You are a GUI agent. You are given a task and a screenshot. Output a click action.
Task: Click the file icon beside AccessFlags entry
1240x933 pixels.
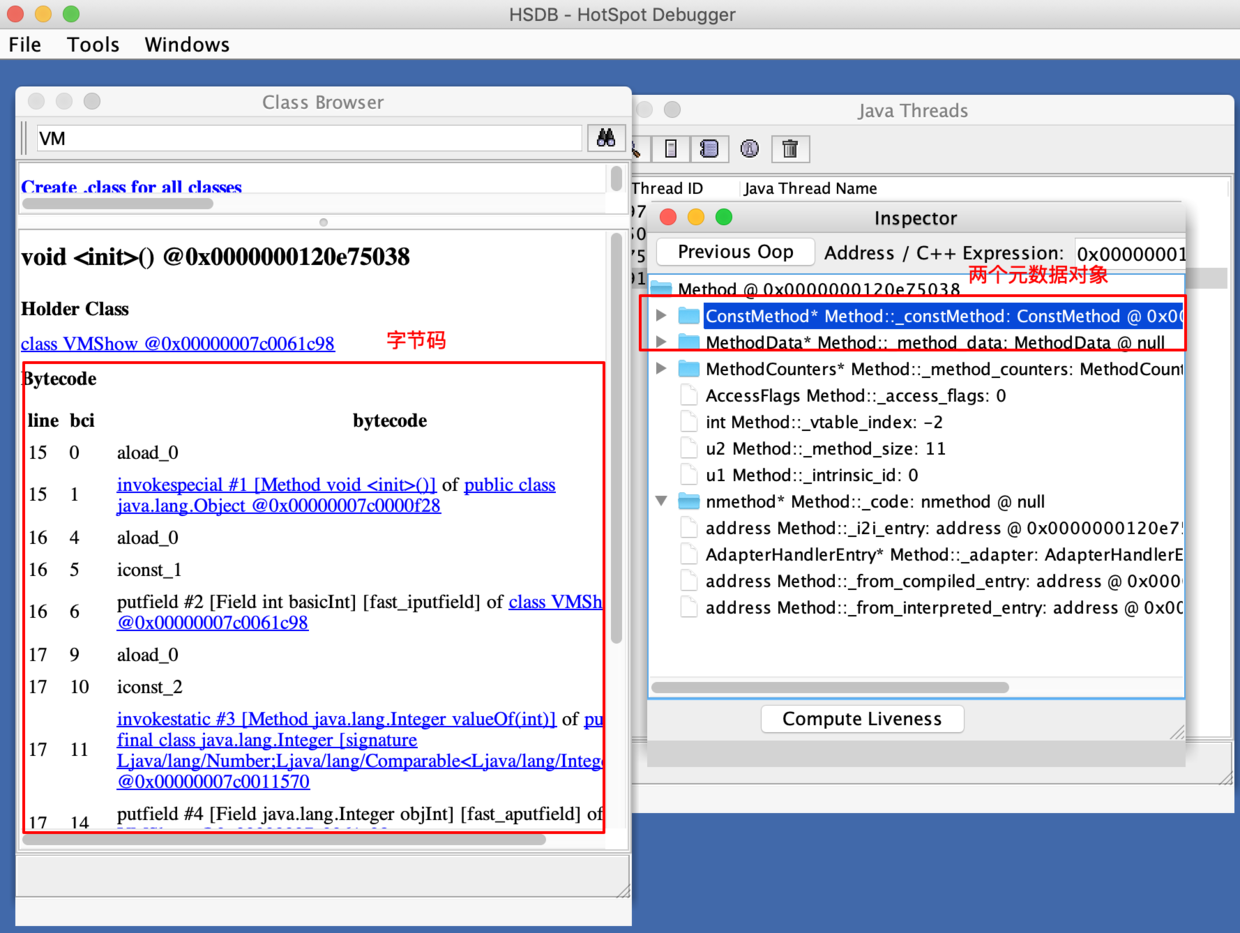[689, 396]
